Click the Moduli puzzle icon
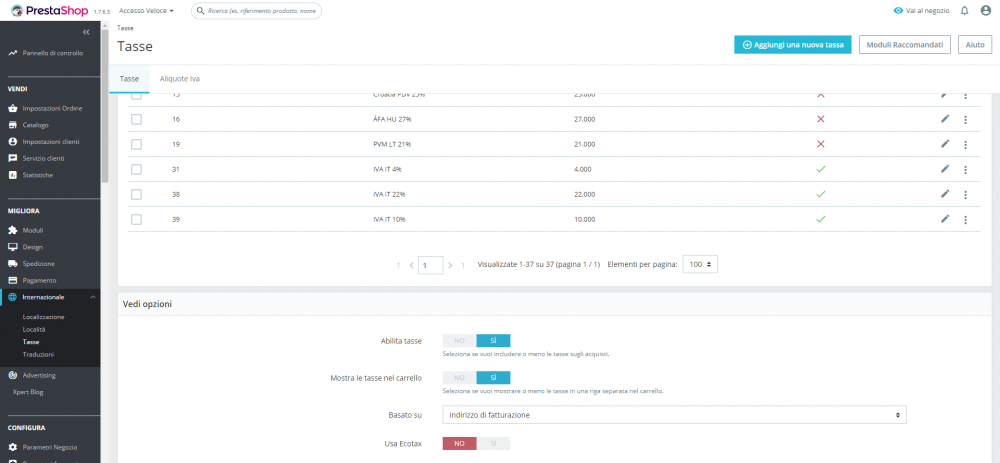The height and width of the screenshot is (463, 1000). point(12,230)
